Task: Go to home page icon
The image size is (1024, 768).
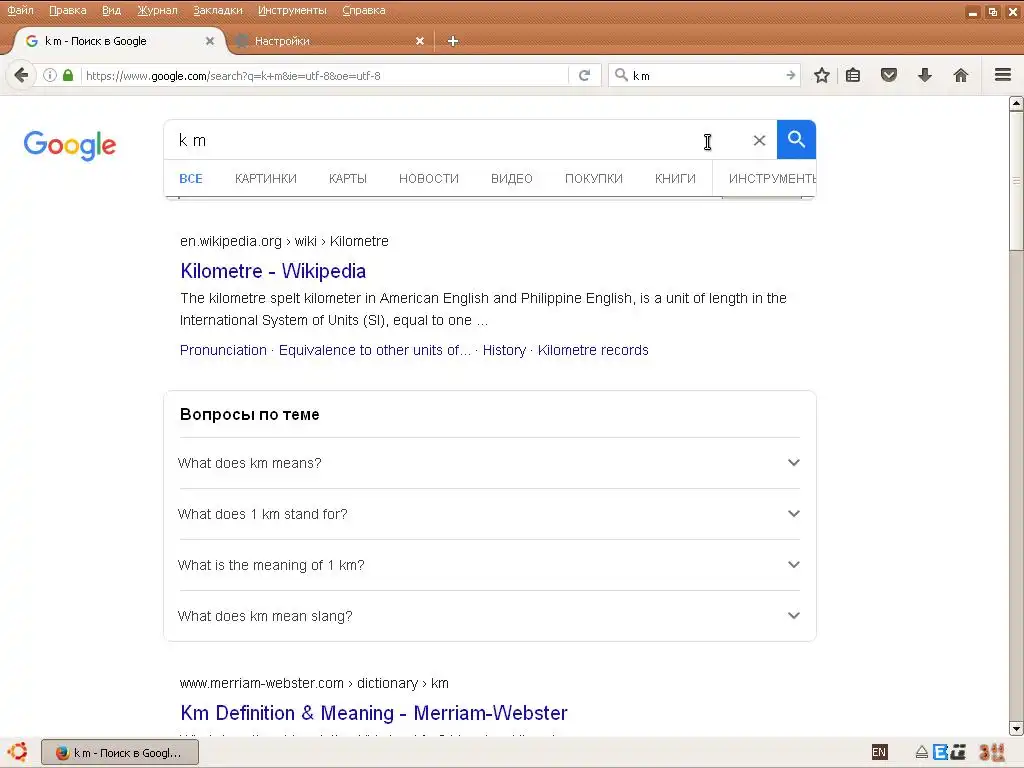Action: [961, 76]
